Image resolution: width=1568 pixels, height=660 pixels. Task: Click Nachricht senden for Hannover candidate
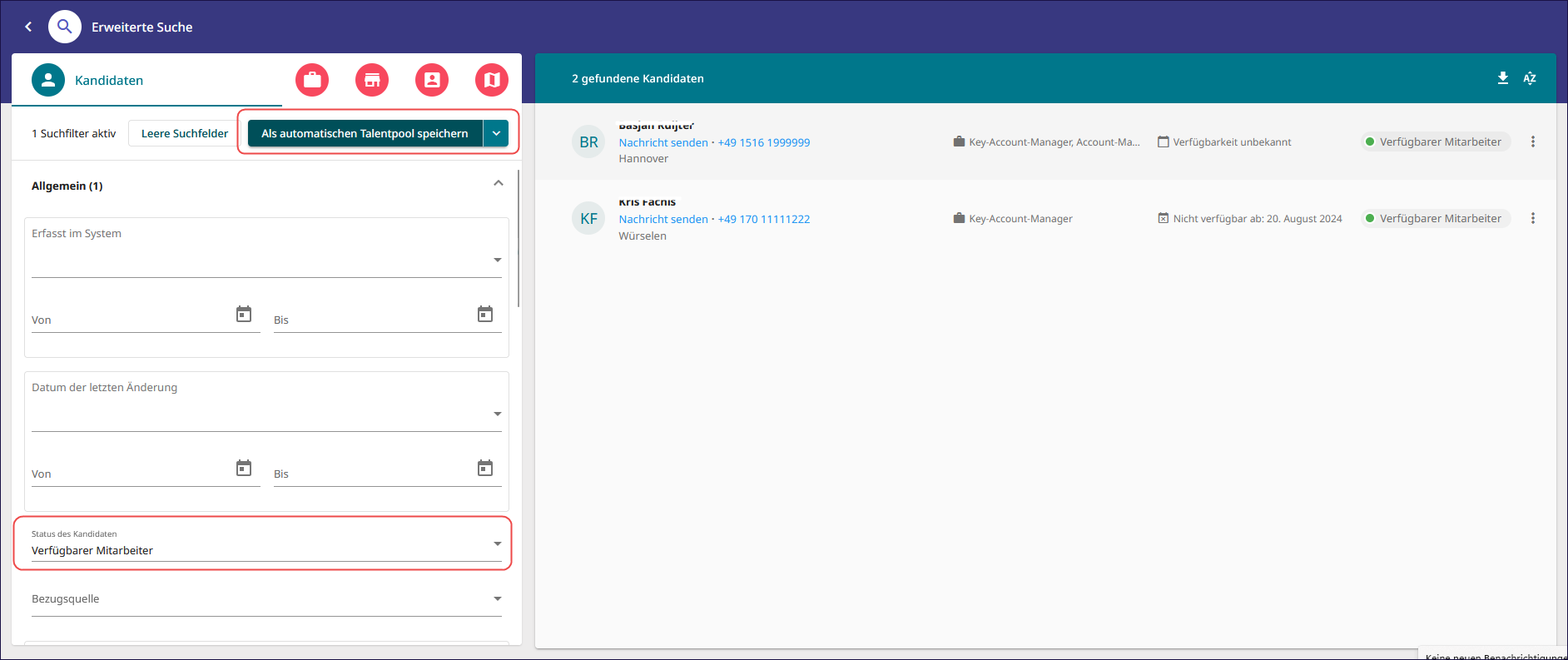[x=663, y=142]
